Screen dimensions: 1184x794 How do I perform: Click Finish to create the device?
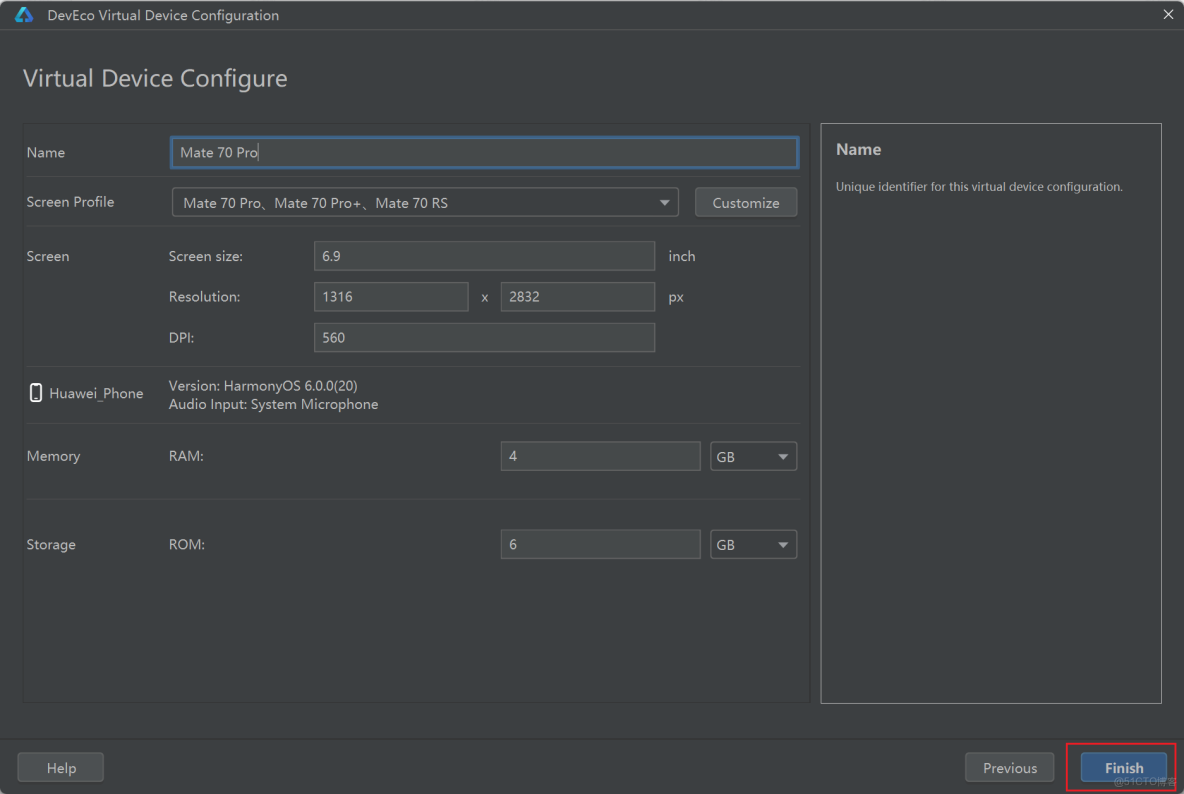coord(1123,768)
